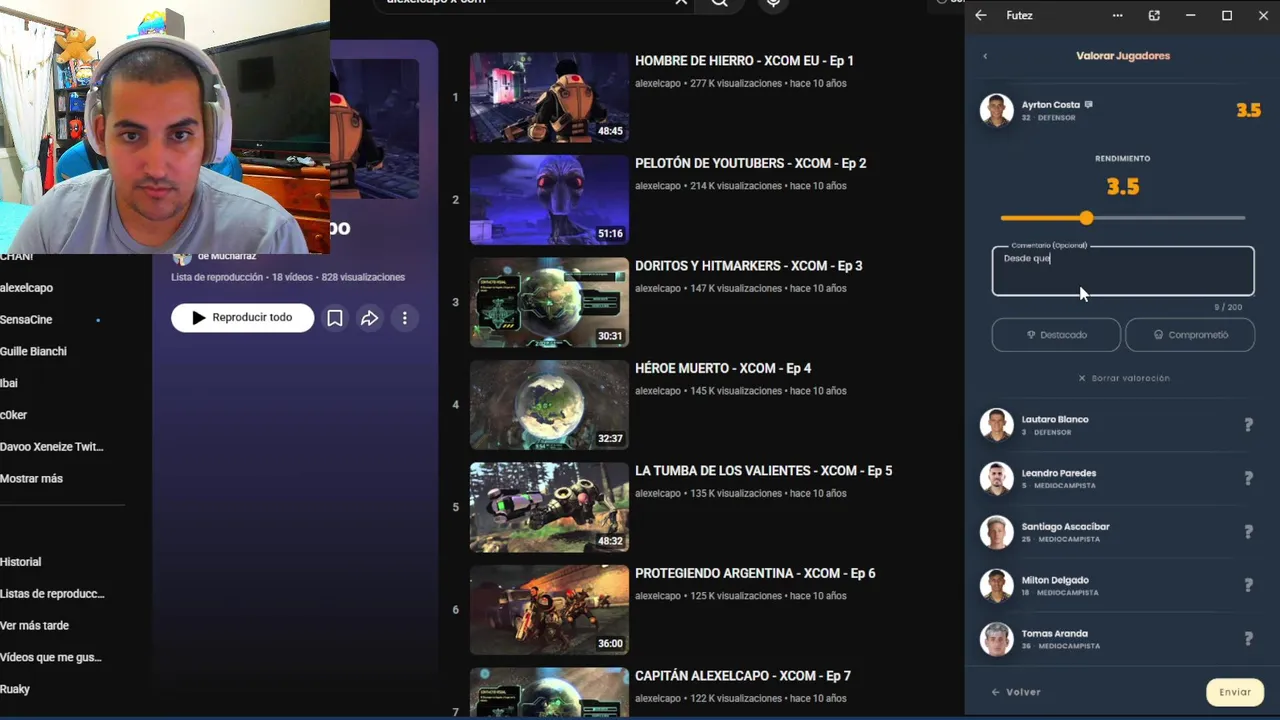Click Tomas Aranda's player photo

click(996, 639)
